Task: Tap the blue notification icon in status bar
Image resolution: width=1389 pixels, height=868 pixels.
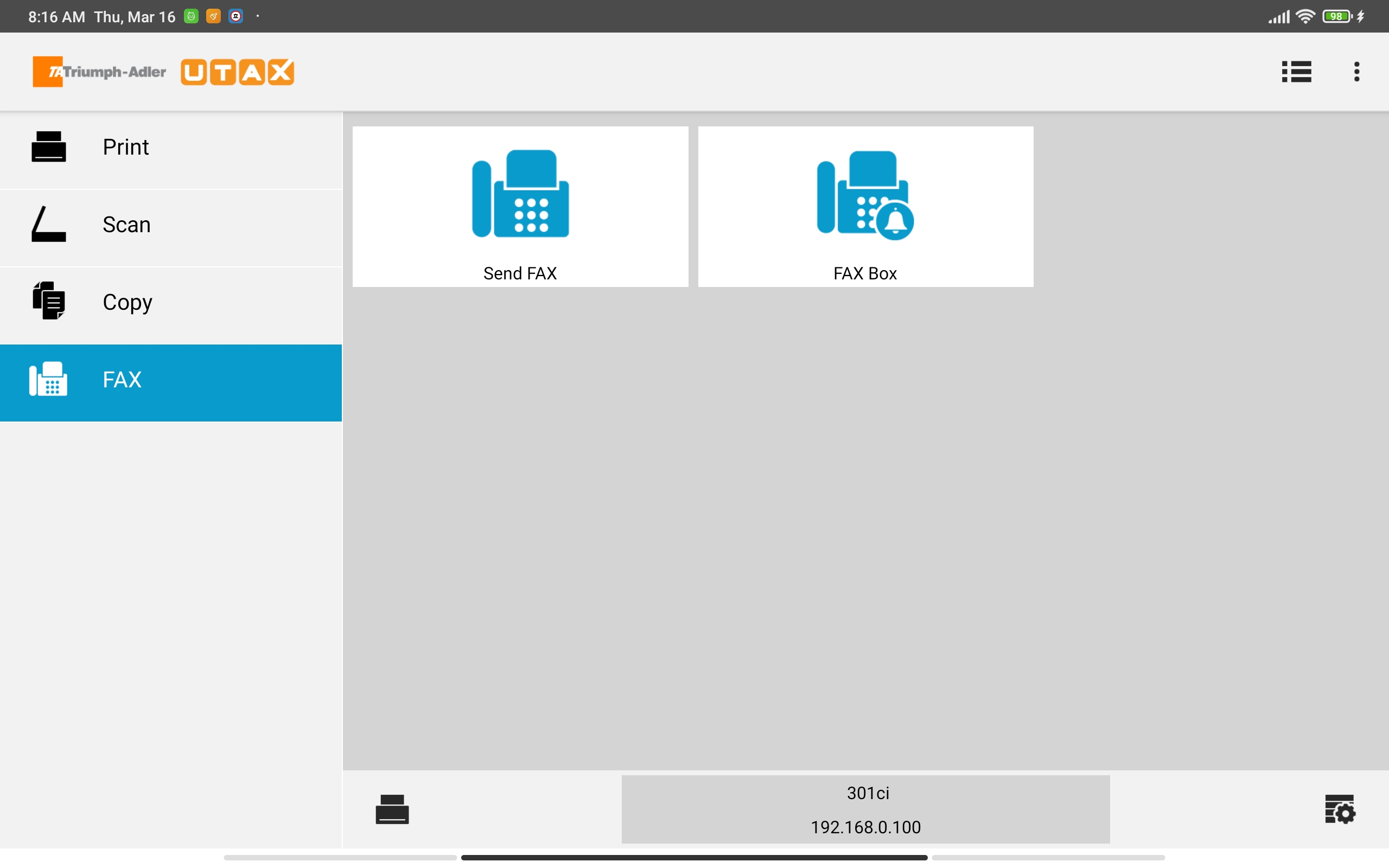Action: (236, 16)
